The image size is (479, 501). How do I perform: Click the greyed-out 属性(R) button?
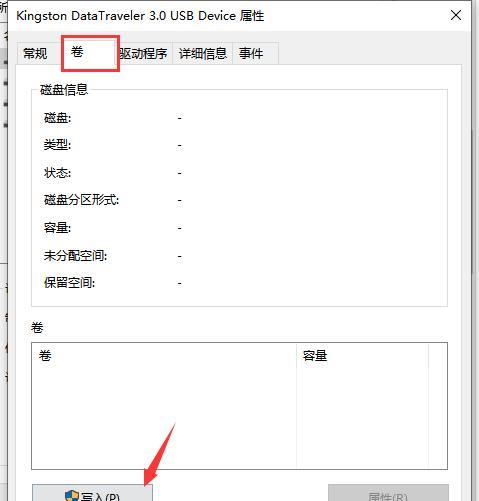[388, 493]
